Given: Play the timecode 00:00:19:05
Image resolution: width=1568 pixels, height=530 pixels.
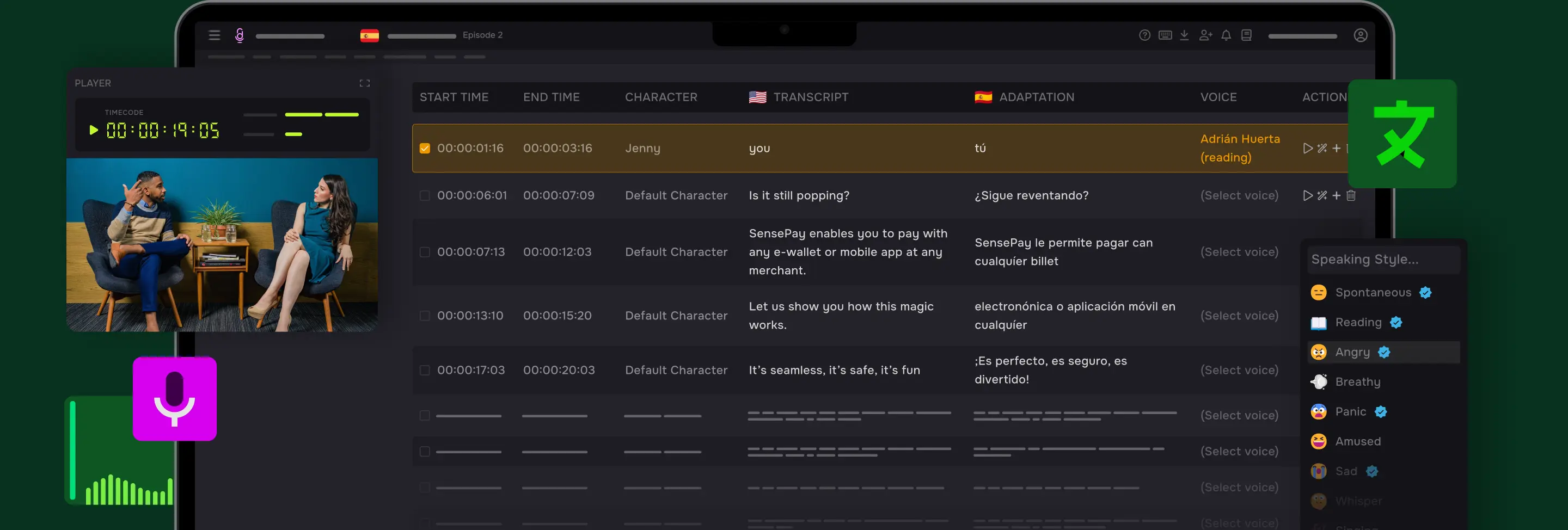Looking at the screenshot, I should point(93,130).
